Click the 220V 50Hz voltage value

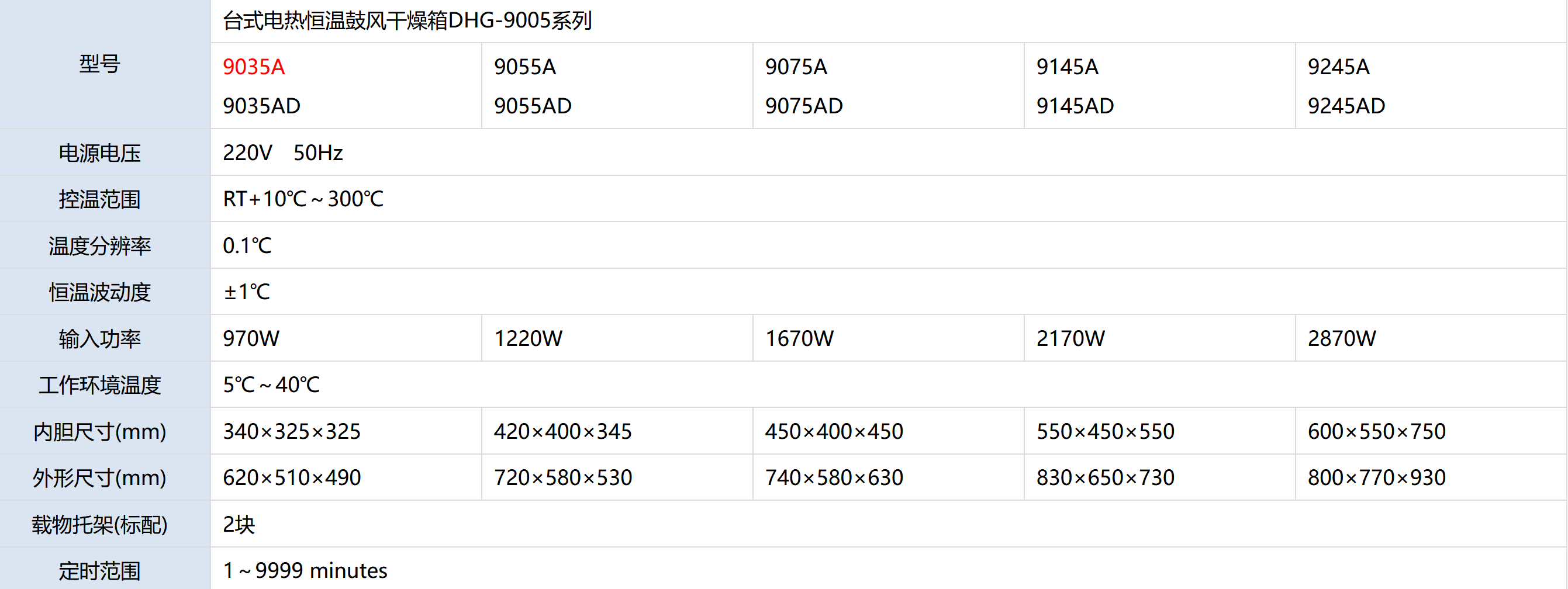coord(283,153)
